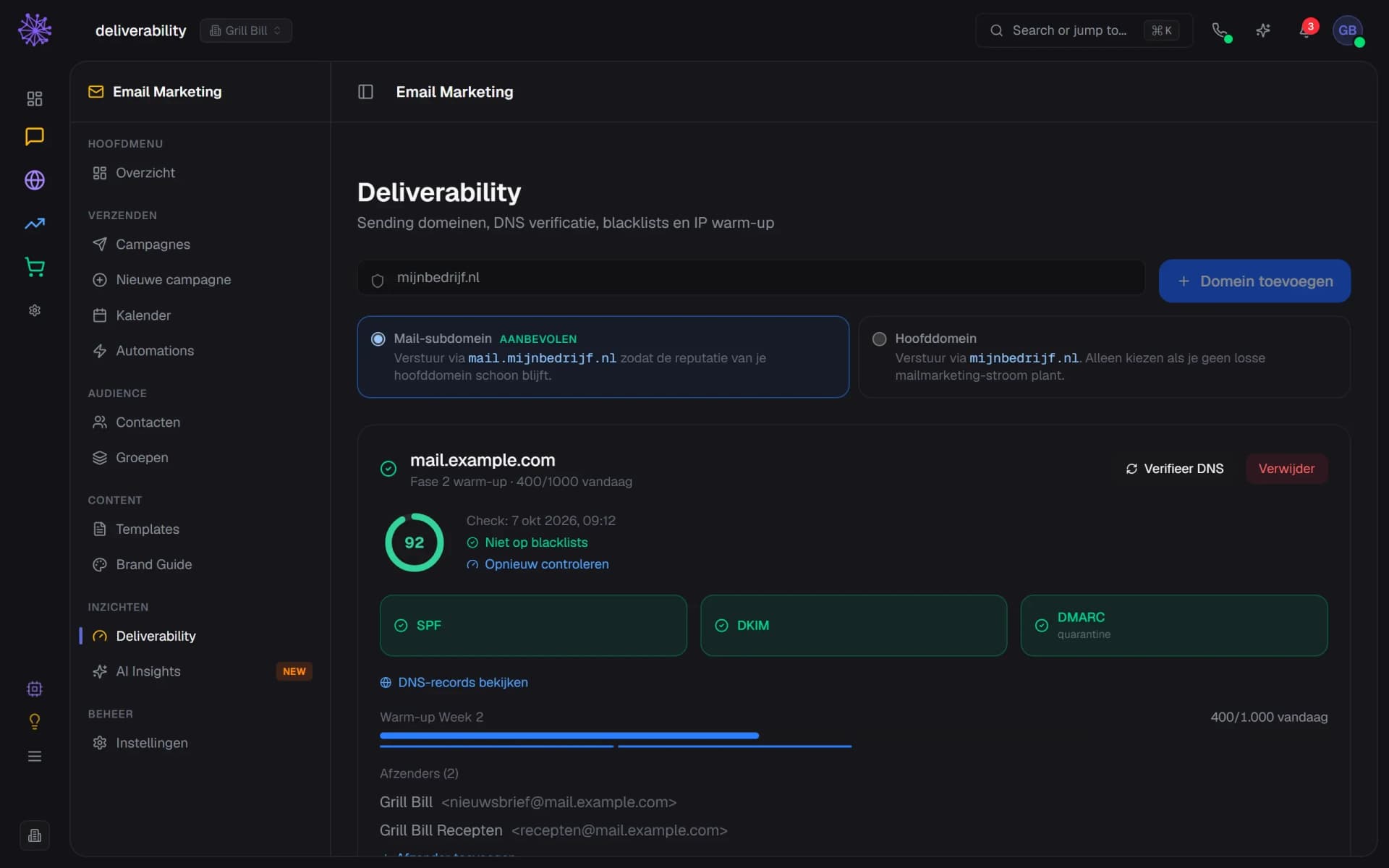Open the analytics trend line icon
The height and width of the screenshot is (868, 1389).
pyautogui.click(x=35, y=224)
